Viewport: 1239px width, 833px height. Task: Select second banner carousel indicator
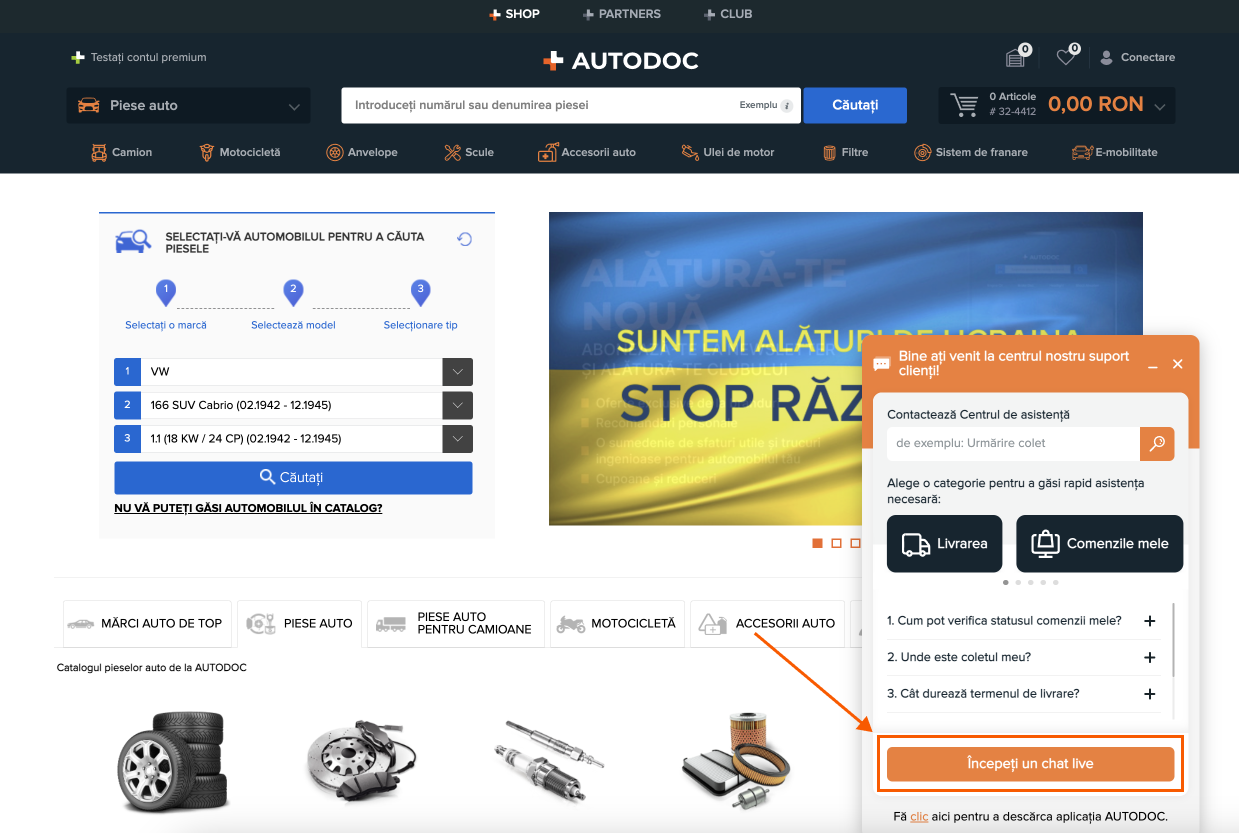[x=836, y=543]
